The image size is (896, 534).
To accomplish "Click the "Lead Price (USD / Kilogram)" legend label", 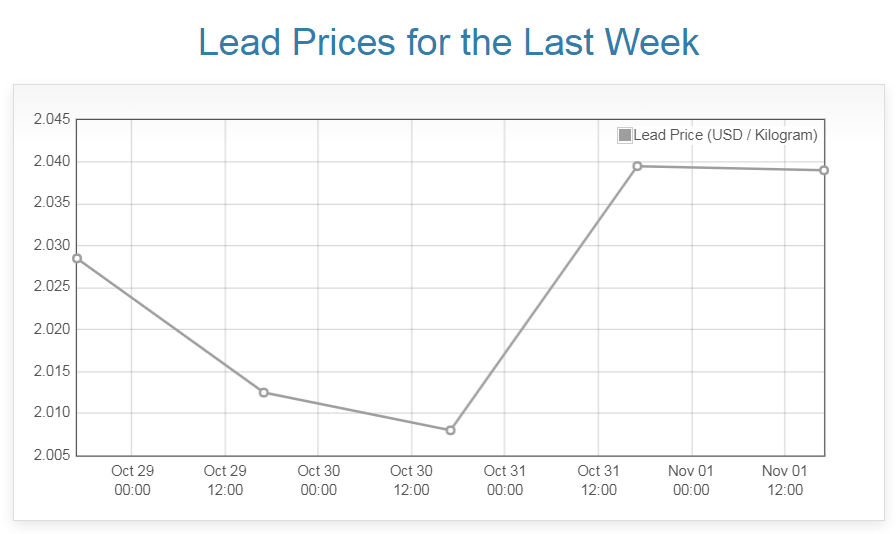I will pos(725,135).
